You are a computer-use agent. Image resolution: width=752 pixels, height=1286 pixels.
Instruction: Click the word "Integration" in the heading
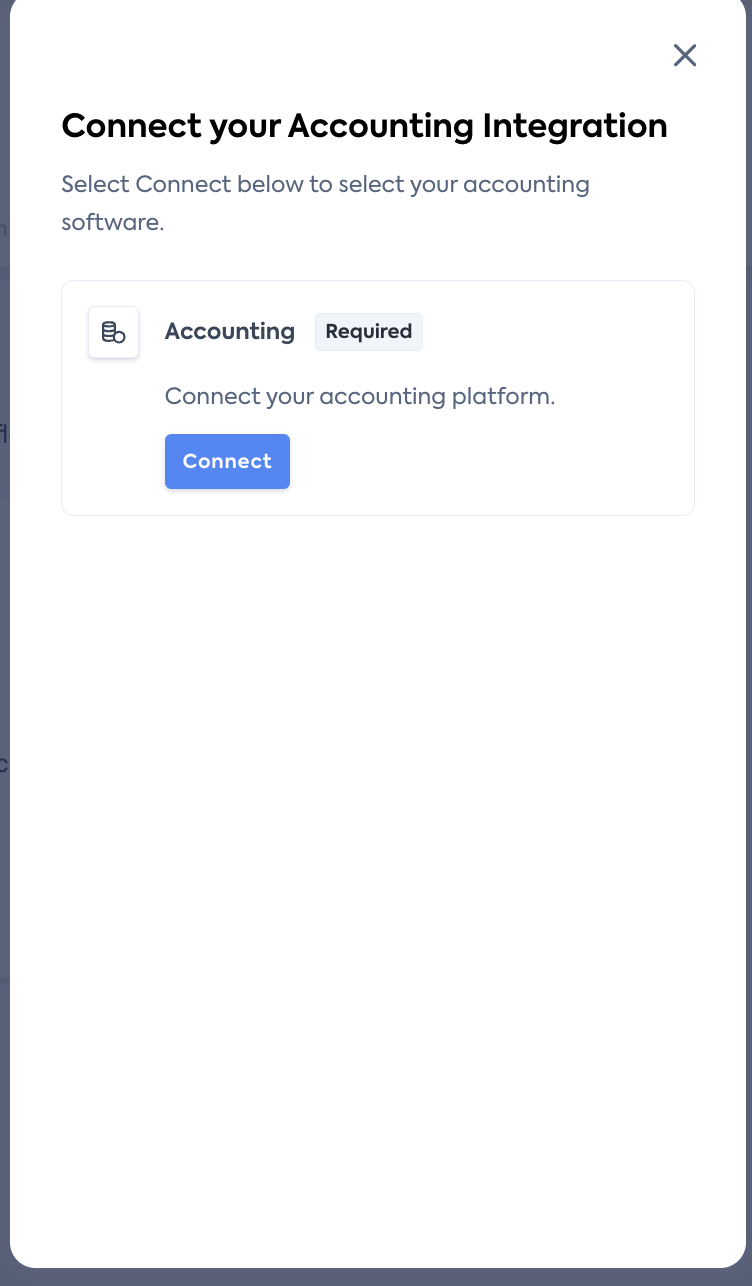tap(574, 126)
